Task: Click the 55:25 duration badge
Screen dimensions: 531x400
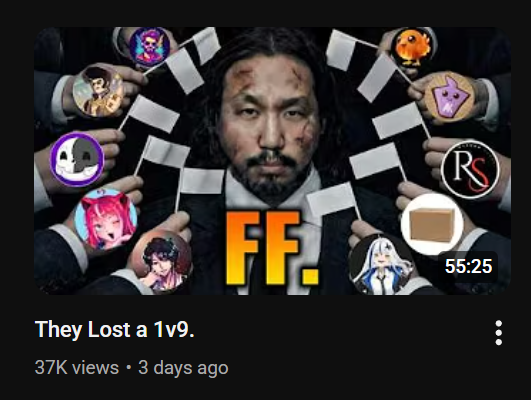Action: (x=468, y=266)
